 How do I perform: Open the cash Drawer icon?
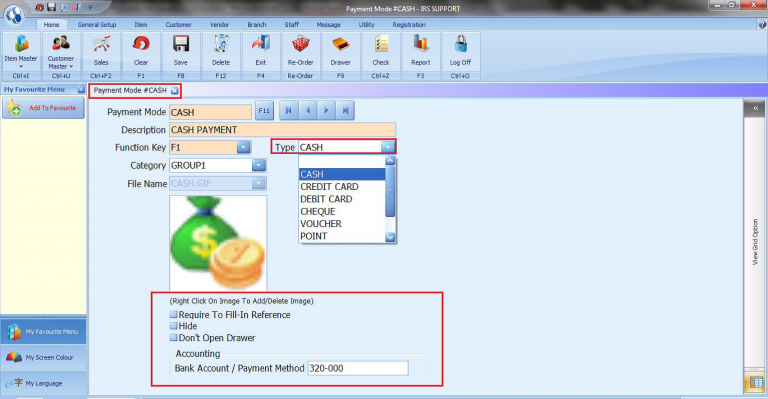pyautogui.click(x=340, y=51)
